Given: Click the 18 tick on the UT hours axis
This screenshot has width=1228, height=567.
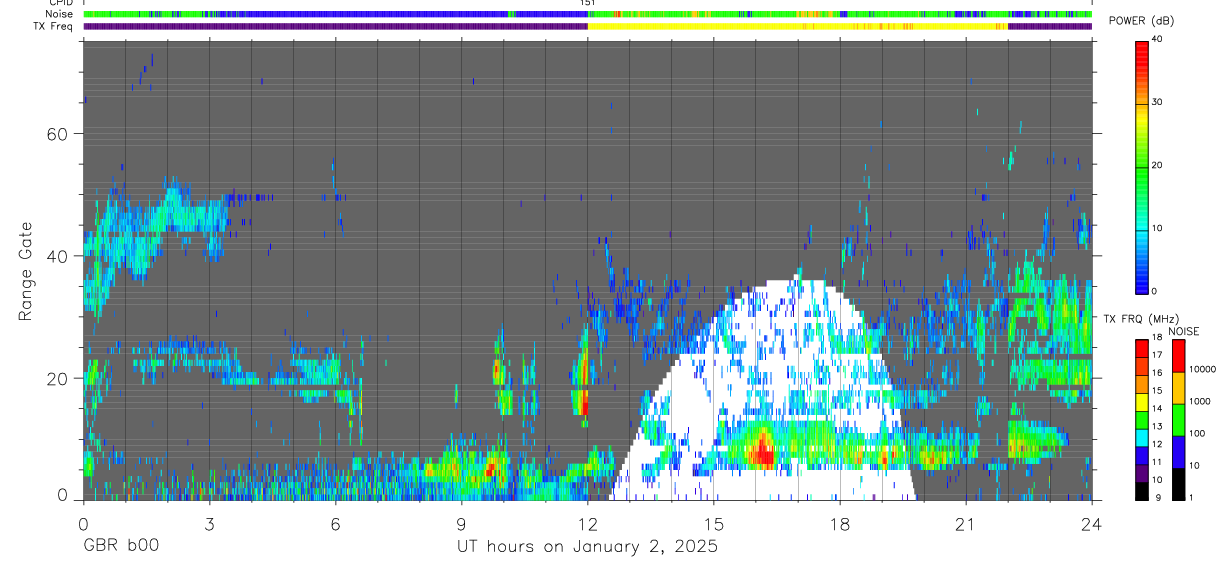Looking at the screenshot, I should [839, 523].
